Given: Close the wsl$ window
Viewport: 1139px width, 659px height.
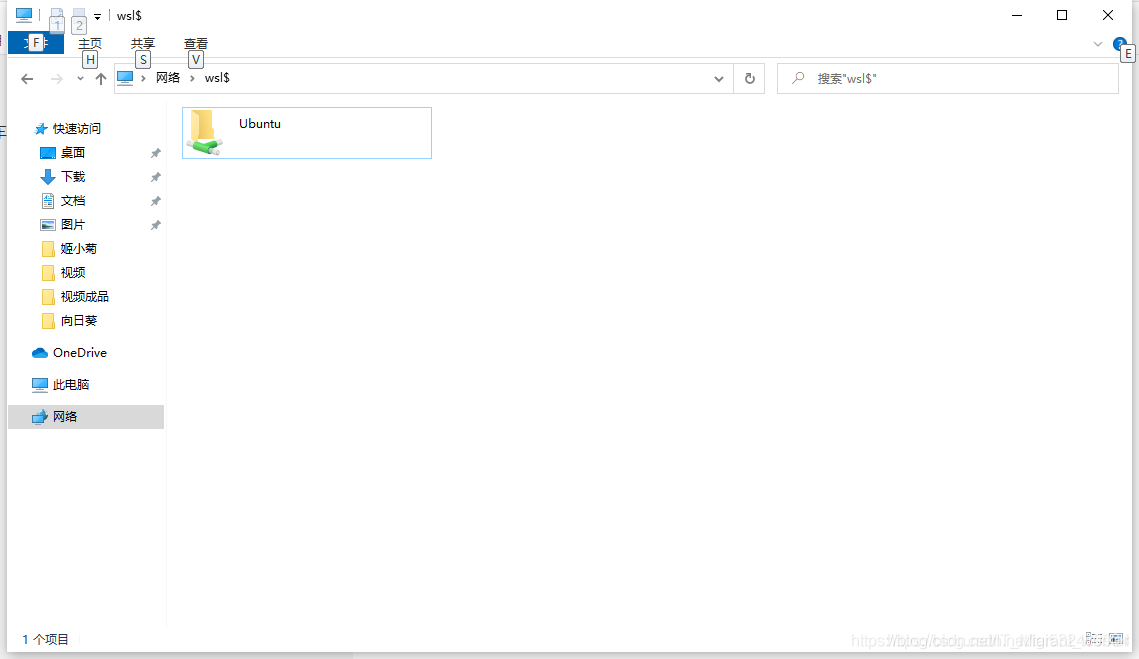Looking at the screenshot, I should tap(1108, 15).
